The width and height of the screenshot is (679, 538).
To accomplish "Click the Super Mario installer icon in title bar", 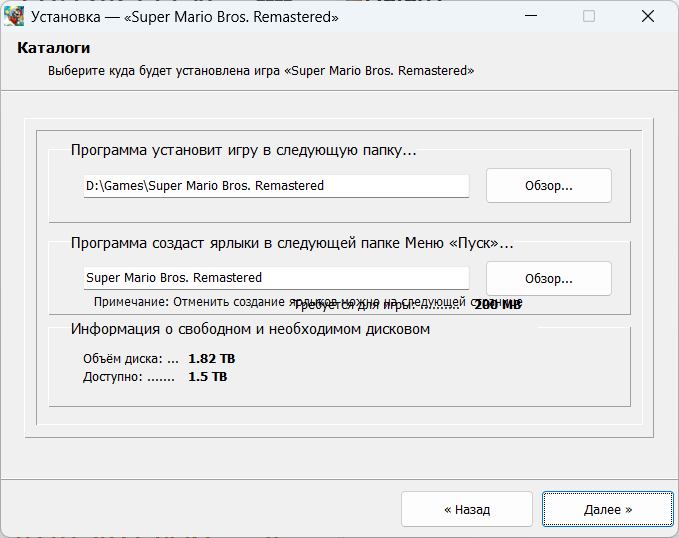I will click(x=15, y=17).
